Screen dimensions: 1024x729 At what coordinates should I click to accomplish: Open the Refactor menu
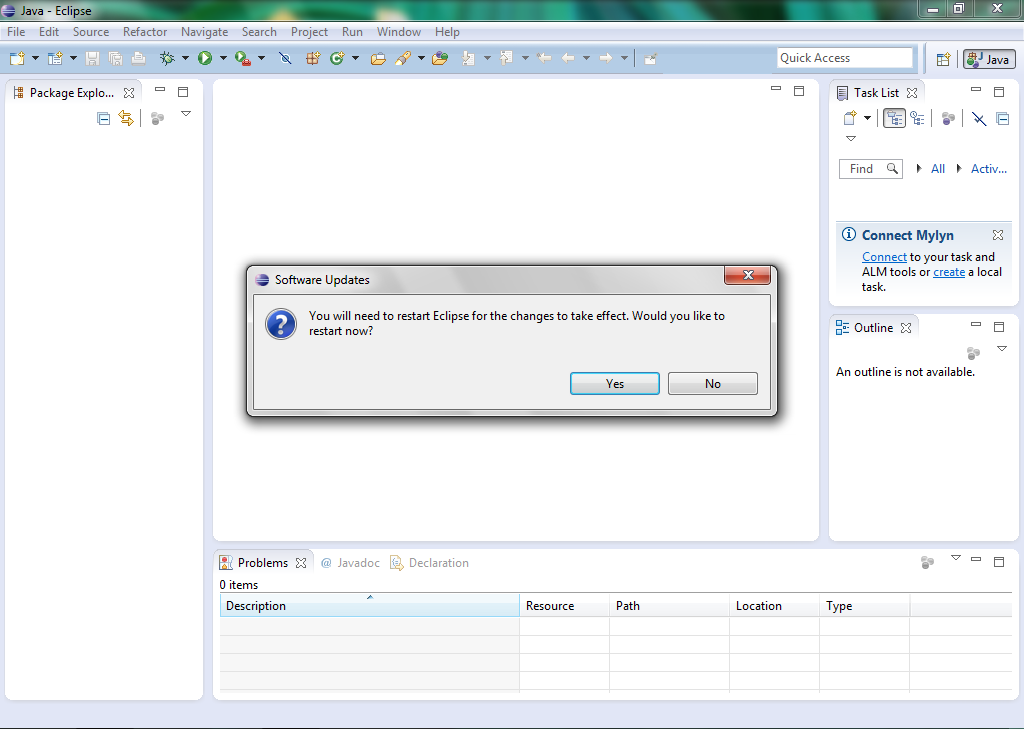click(x=145, y=32)
